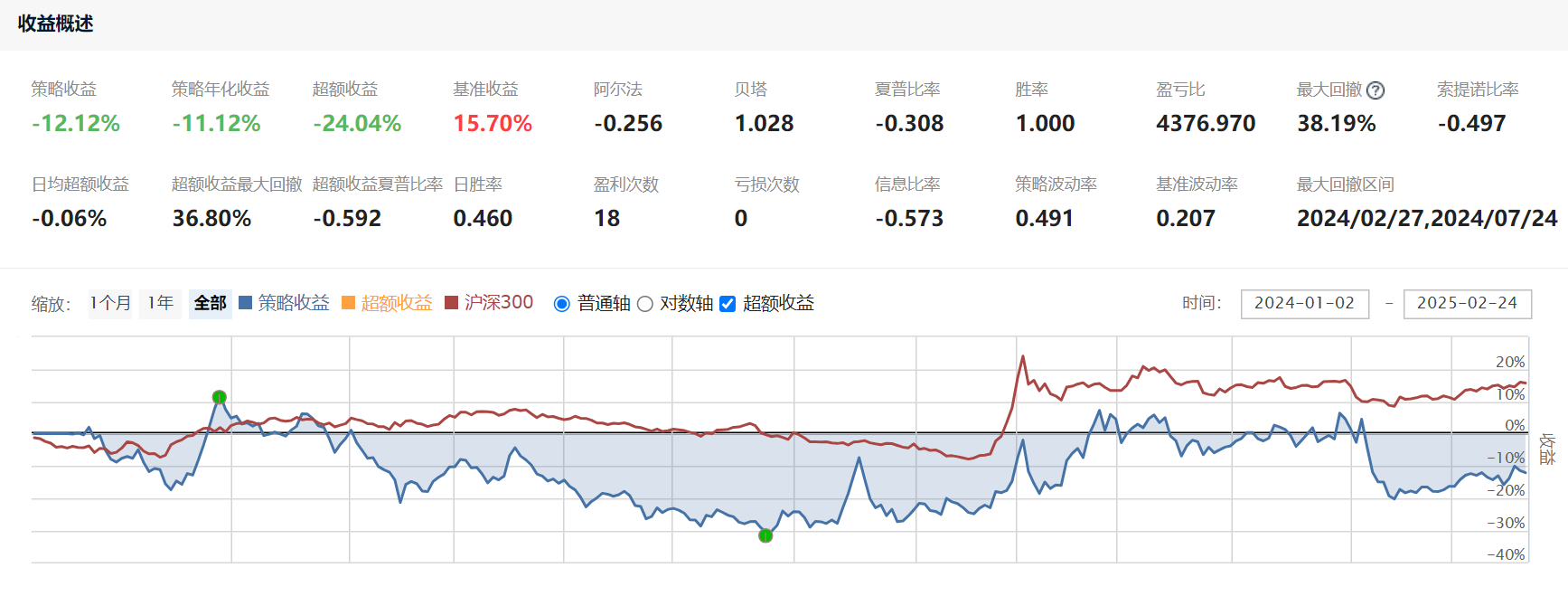
Task: Click the green trough marker on chart
Action: pyautogui.click(x=765, y=535)
